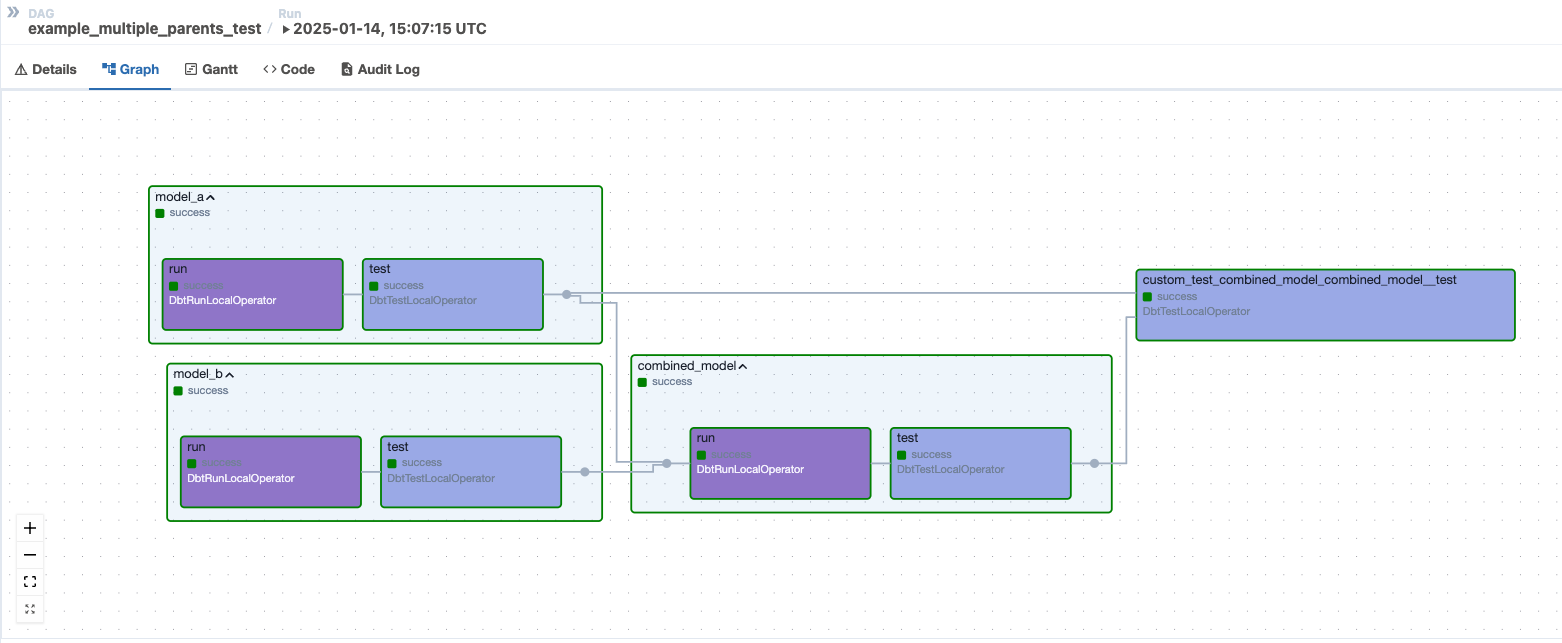Collapse the model_a task group

210,197
